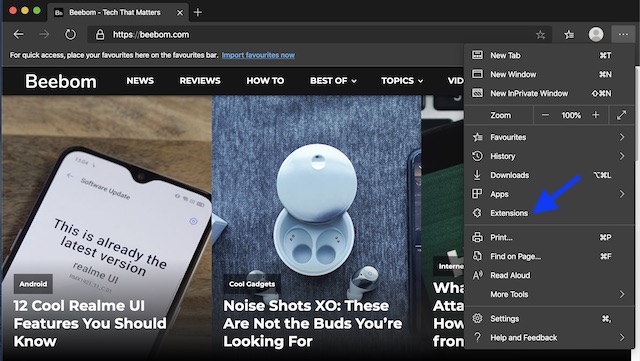This screenshot has width=640, height=361.
Task: Go back to the previous page
Action: point(18,35)
